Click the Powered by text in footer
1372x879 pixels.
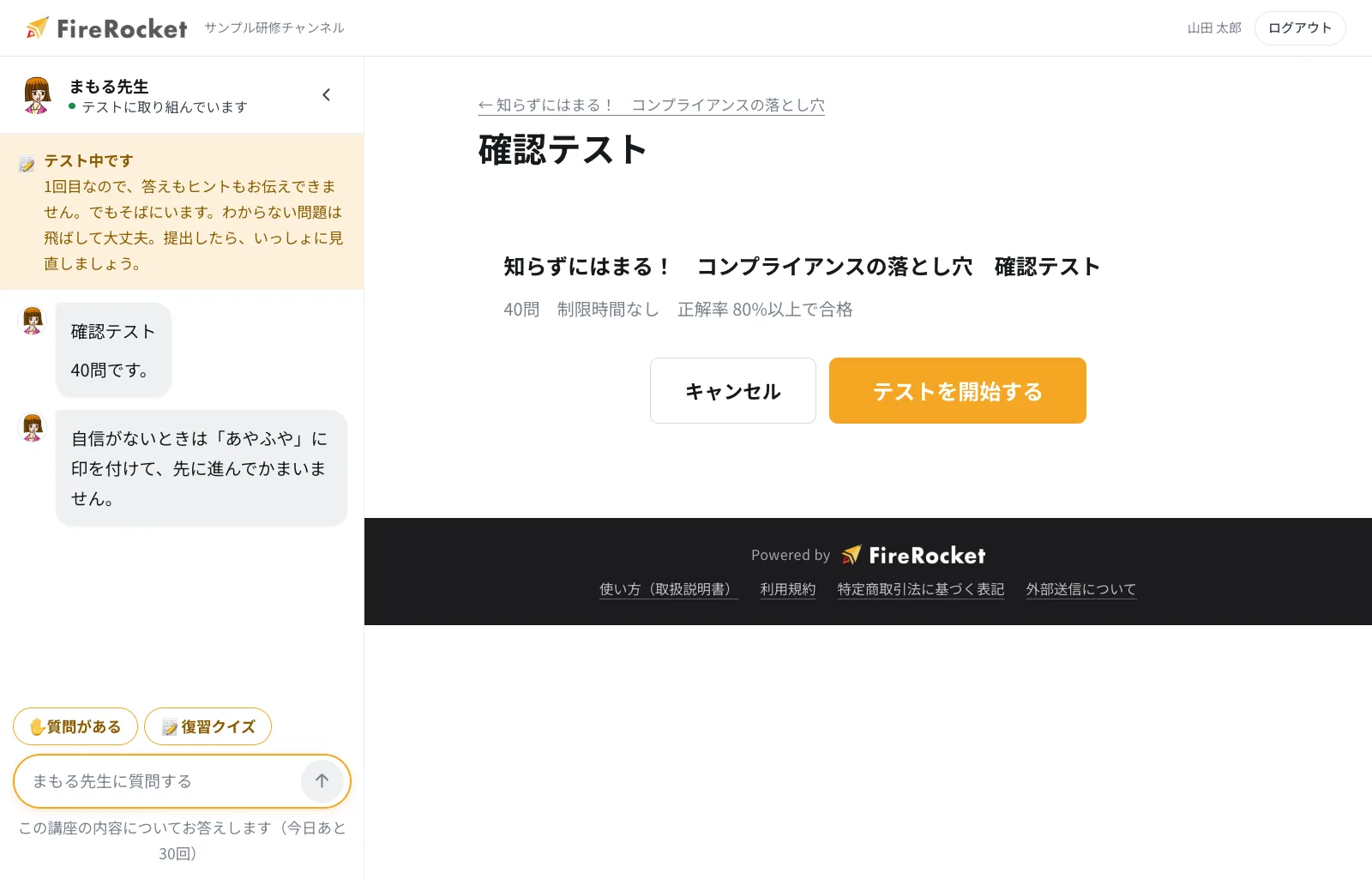click(x=791, y=556)
